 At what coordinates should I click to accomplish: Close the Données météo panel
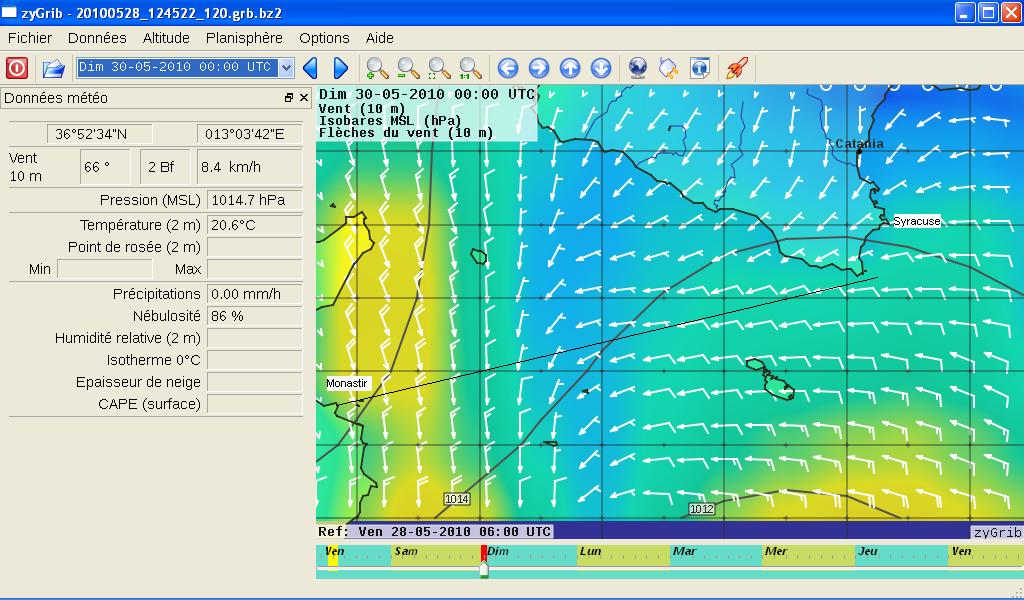tap(304, 98)
